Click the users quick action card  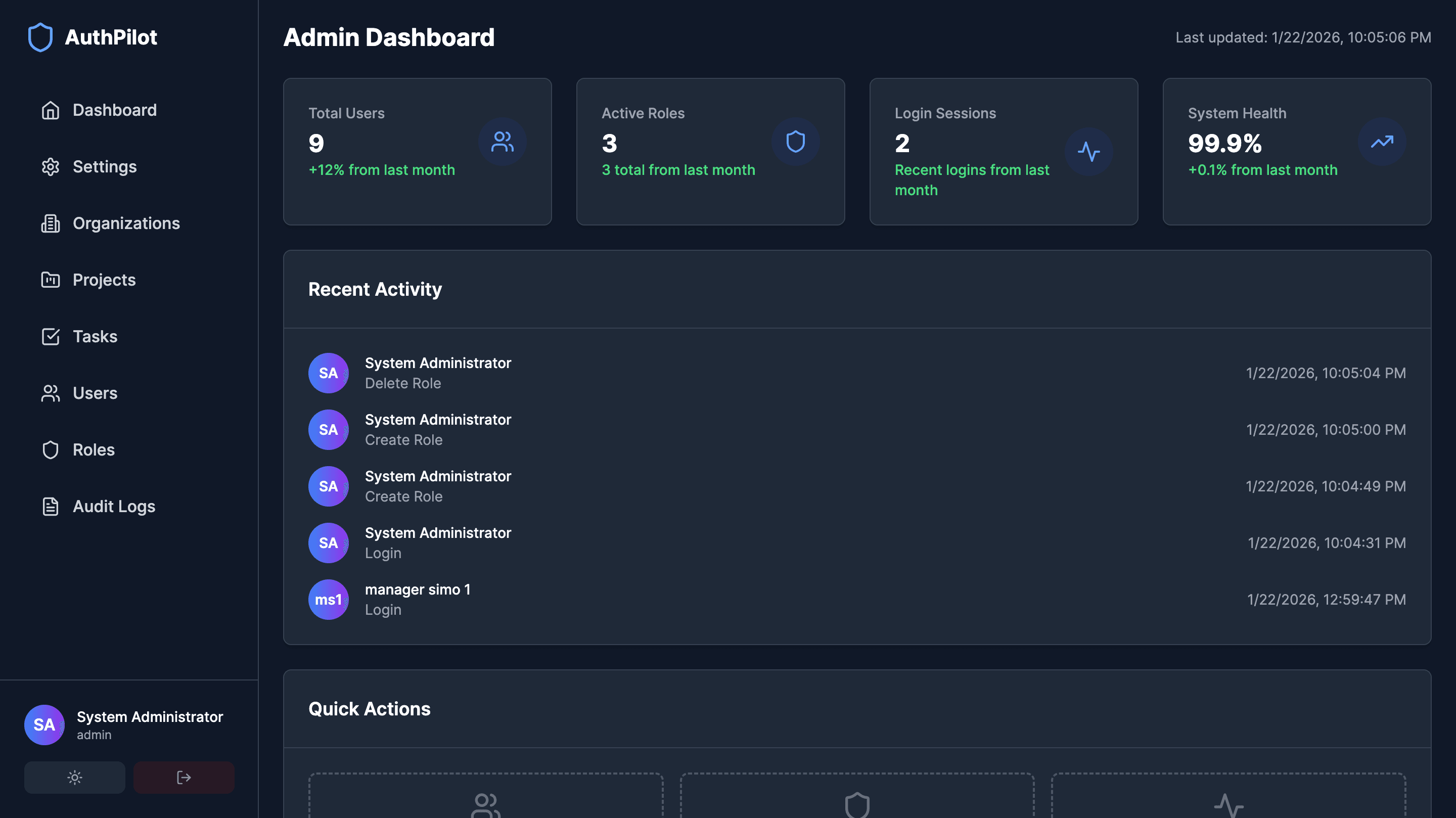pyautogui.click(x=485, y=797)
